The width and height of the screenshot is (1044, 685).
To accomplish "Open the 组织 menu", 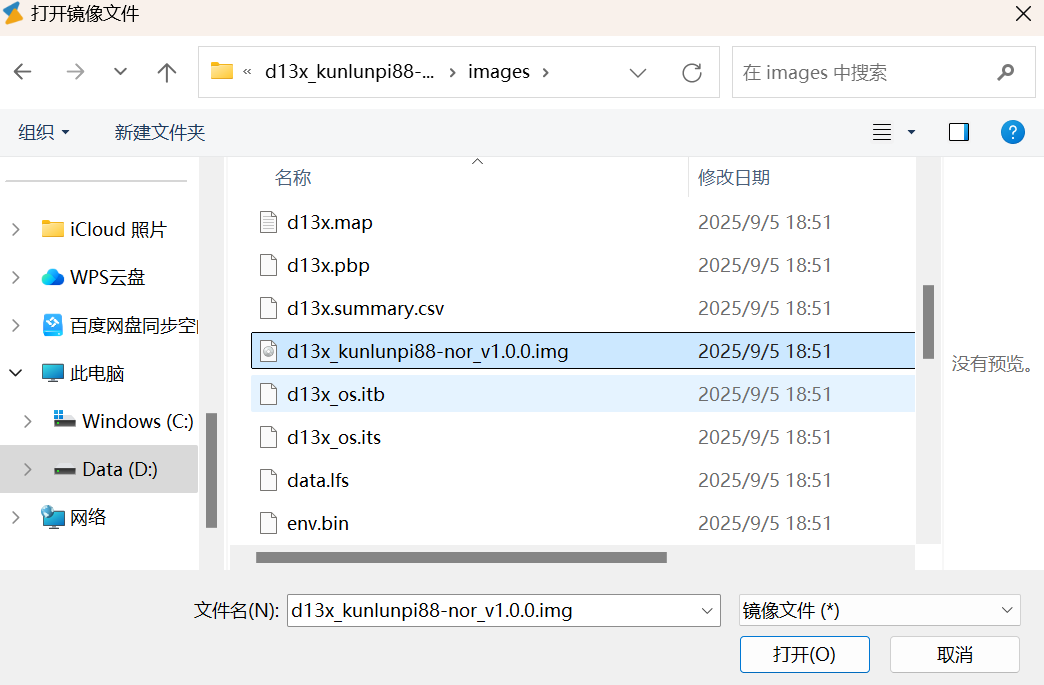I will click(43, 132).
